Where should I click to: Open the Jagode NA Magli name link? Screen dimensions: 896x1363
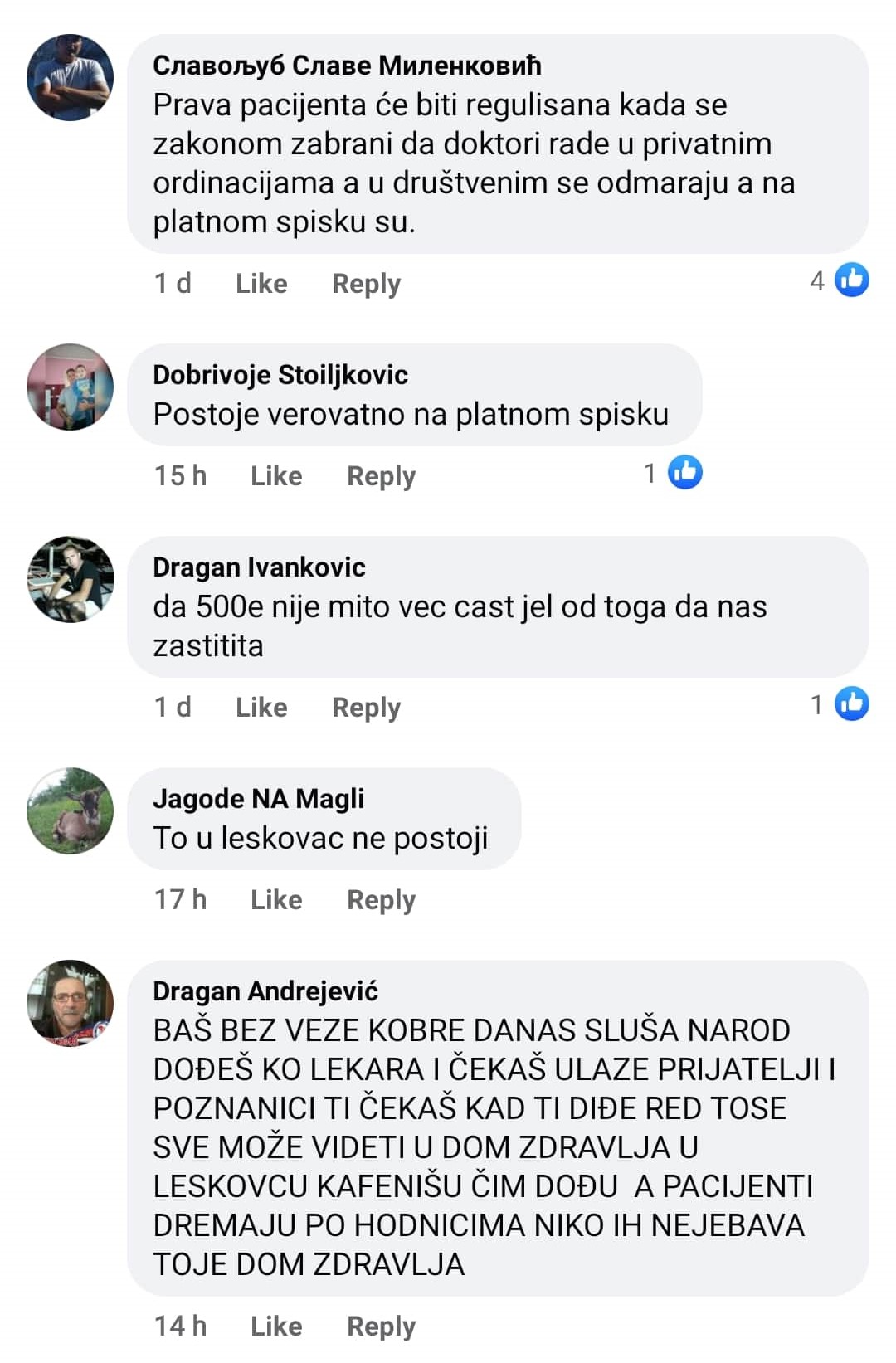(x=259, y=799)
